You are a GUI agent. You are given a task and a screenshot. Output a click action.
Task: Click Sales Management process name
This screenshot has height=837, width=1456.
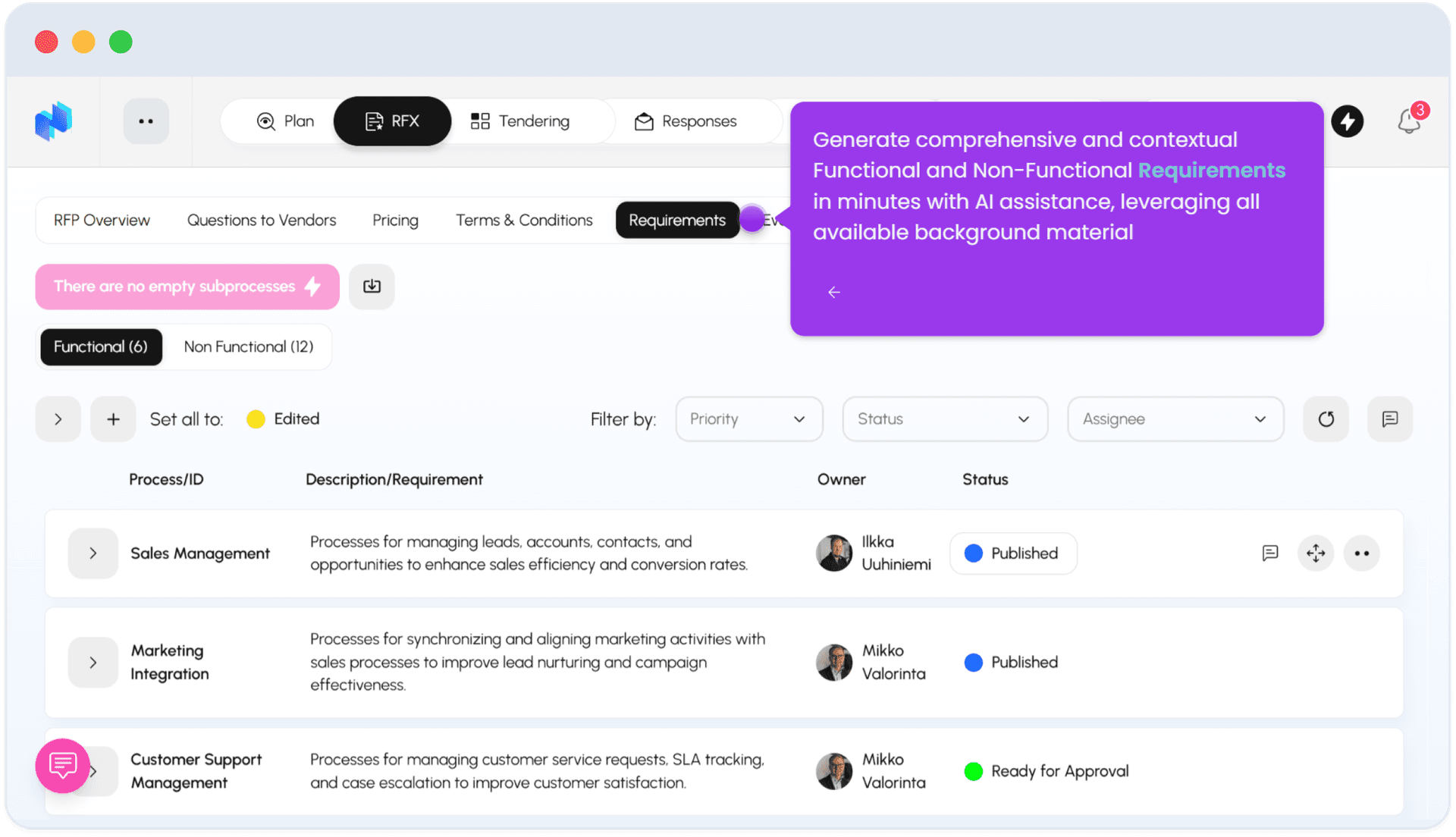[200, 553]
